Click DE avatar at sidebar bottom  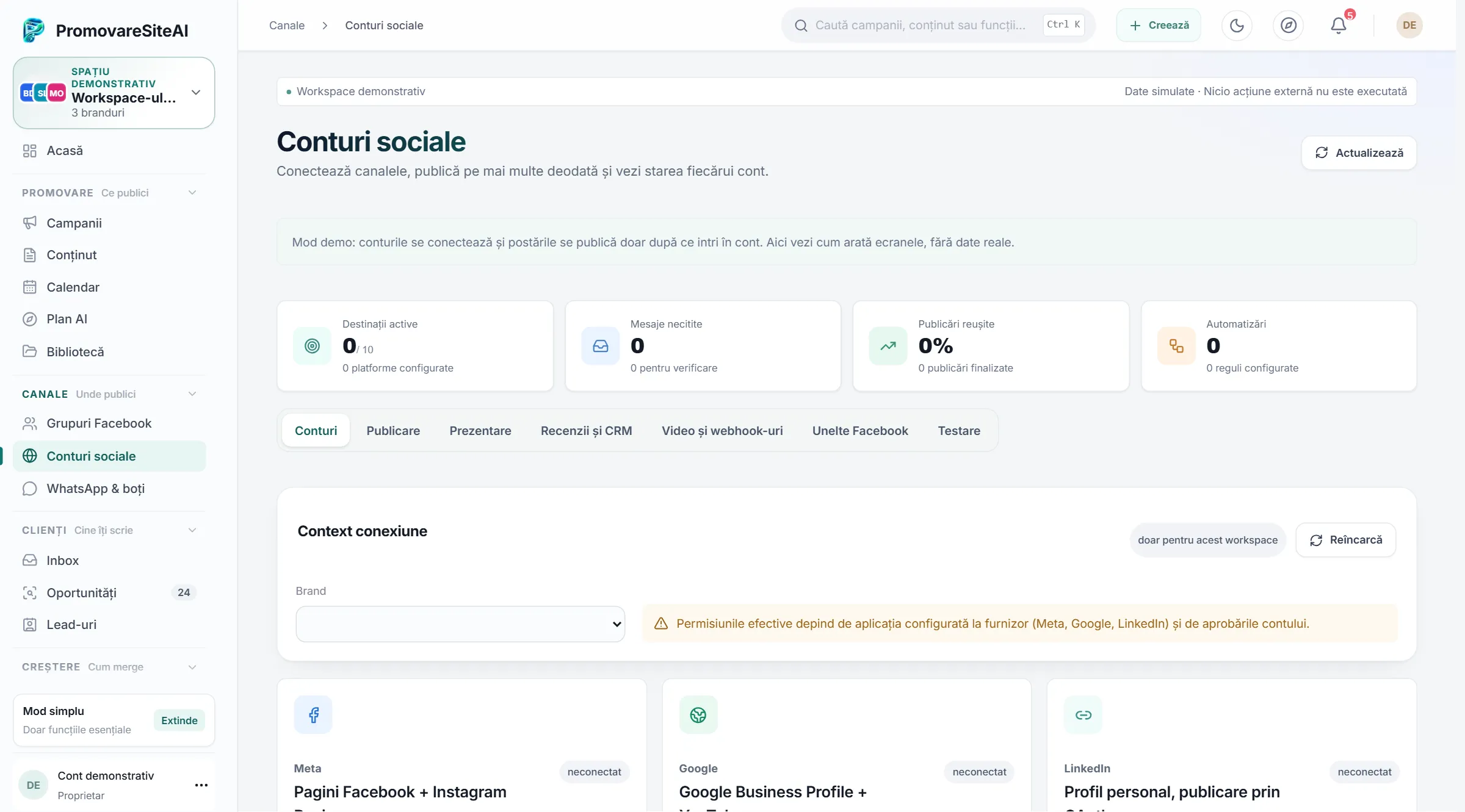pos(34,785)
